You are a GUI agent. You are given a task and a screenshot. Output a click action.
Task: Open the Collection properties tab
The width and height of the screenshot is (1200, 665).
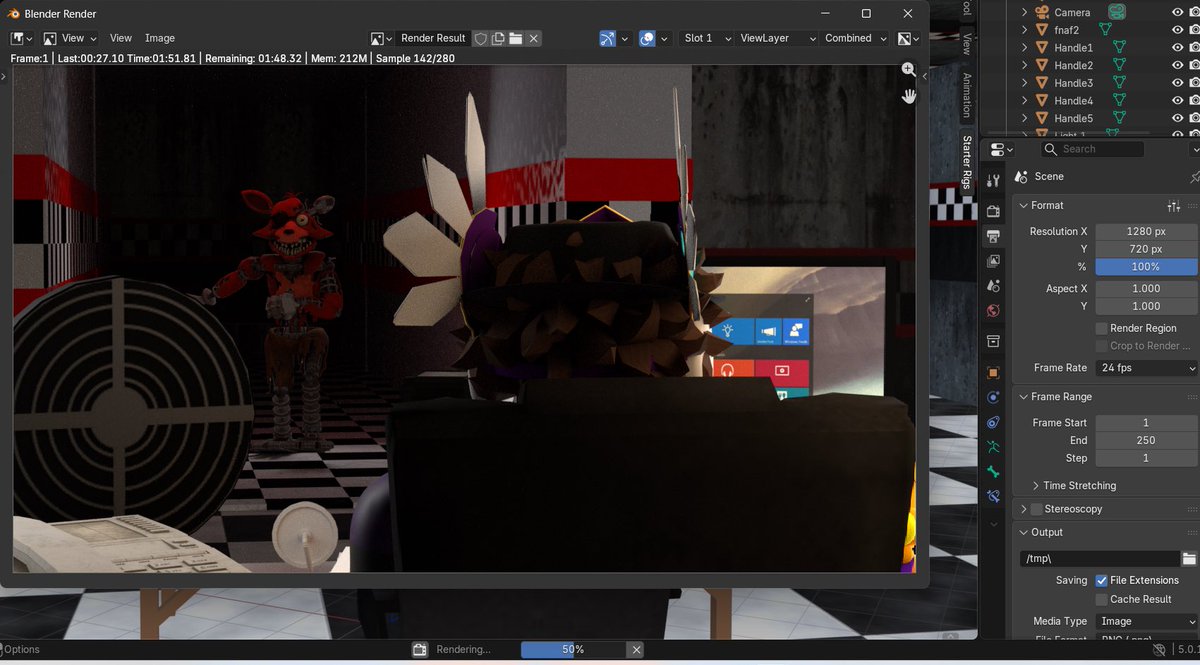click(993, 341)
